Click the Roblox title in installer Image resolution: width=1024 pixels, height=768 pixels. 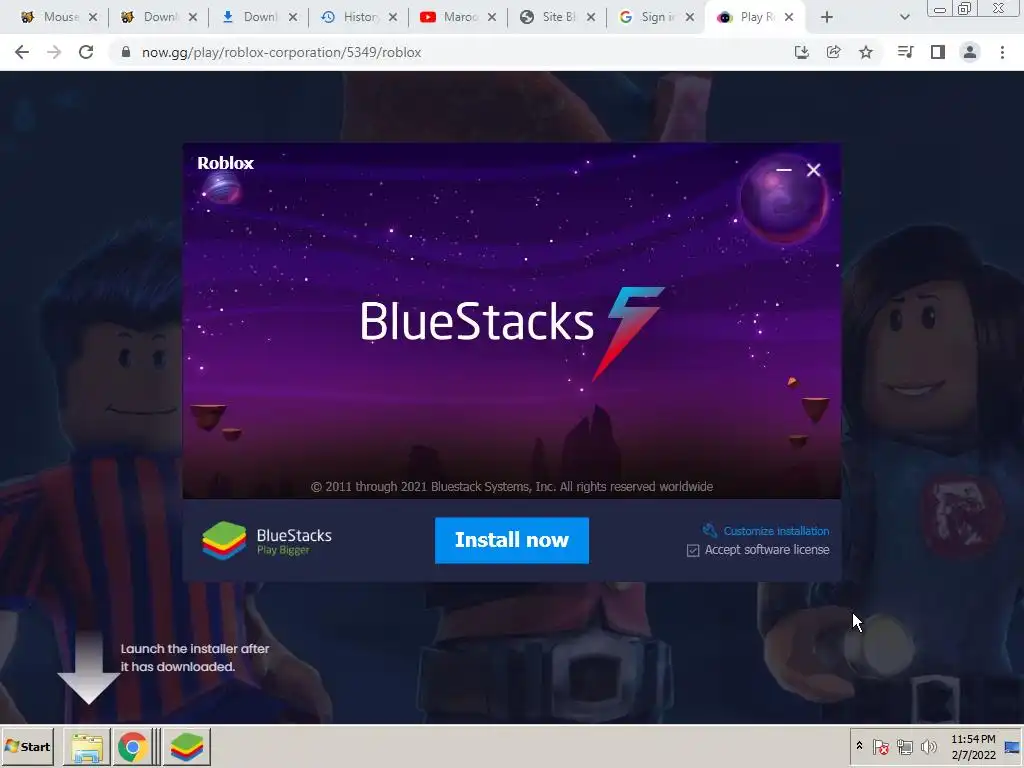[x=225, y=163]
